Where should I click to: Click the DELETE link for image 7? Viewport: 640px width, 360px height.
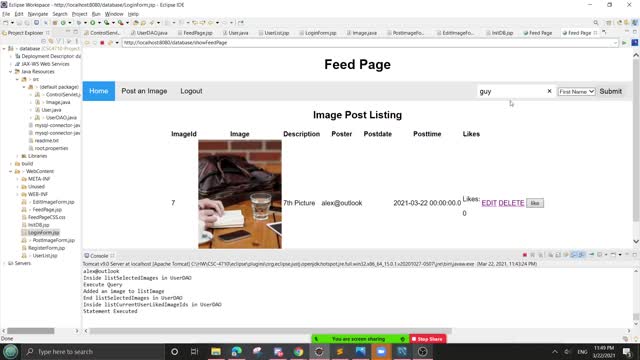pos(511,203)
